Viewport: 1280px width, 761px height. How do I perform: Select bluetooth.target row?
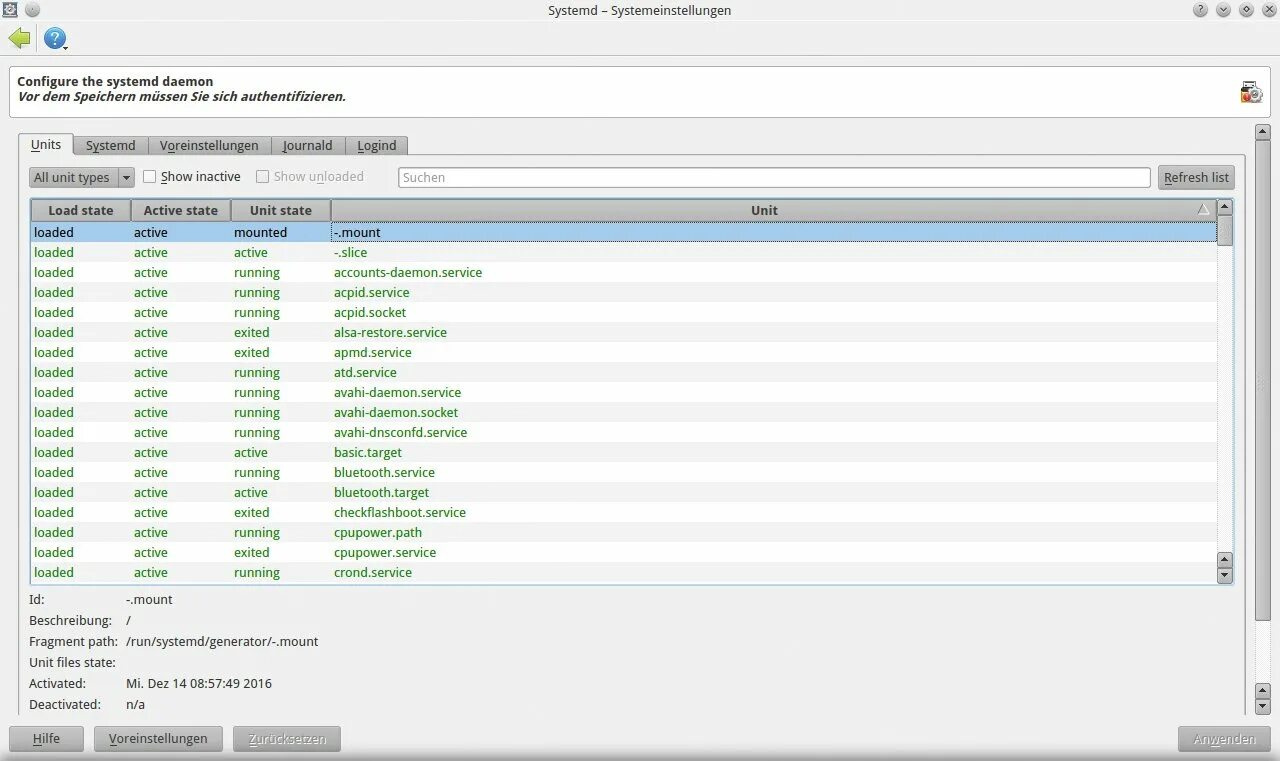click(x=623, y=492)
